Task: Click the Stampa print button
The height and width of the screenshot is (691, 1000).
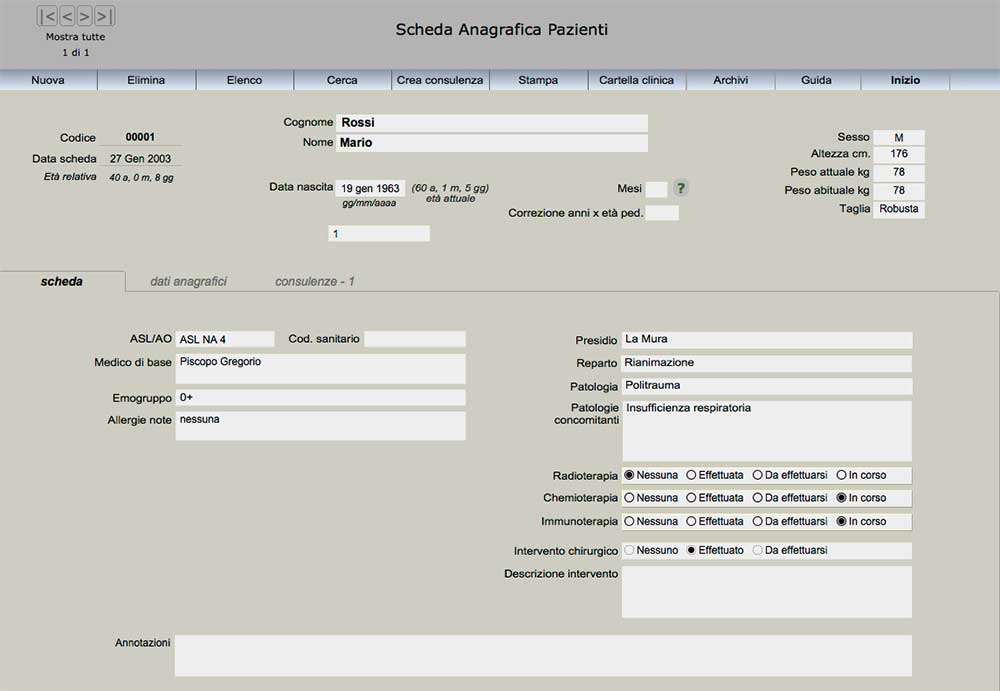Action: [538, 80]
